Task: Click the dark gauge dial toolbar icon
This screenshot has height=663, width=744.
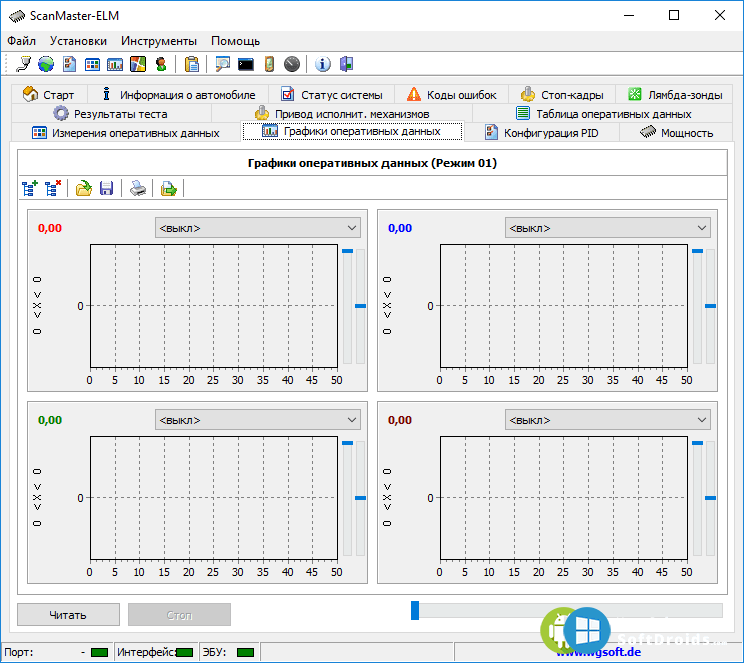Action: click(292, 64)
